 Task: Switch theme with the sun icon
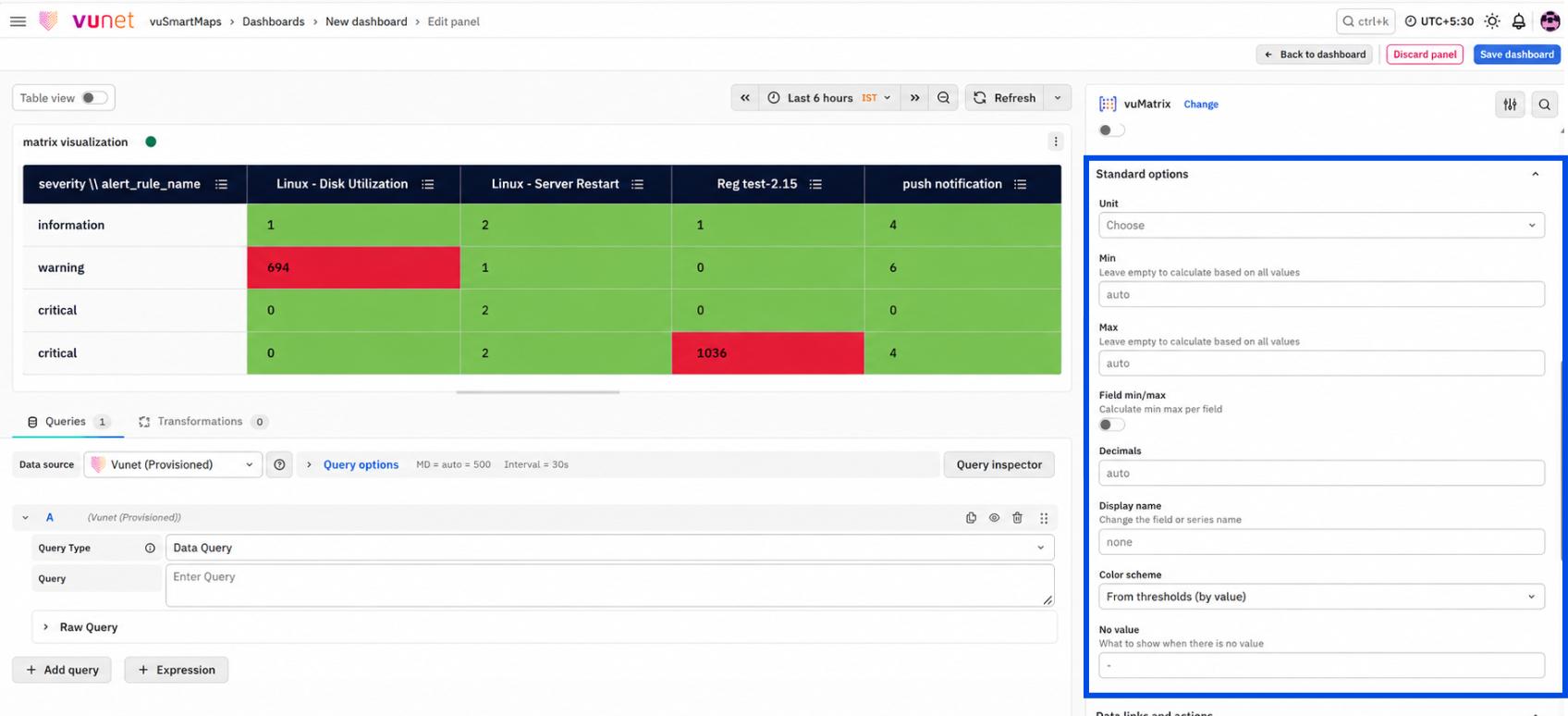1492,21
